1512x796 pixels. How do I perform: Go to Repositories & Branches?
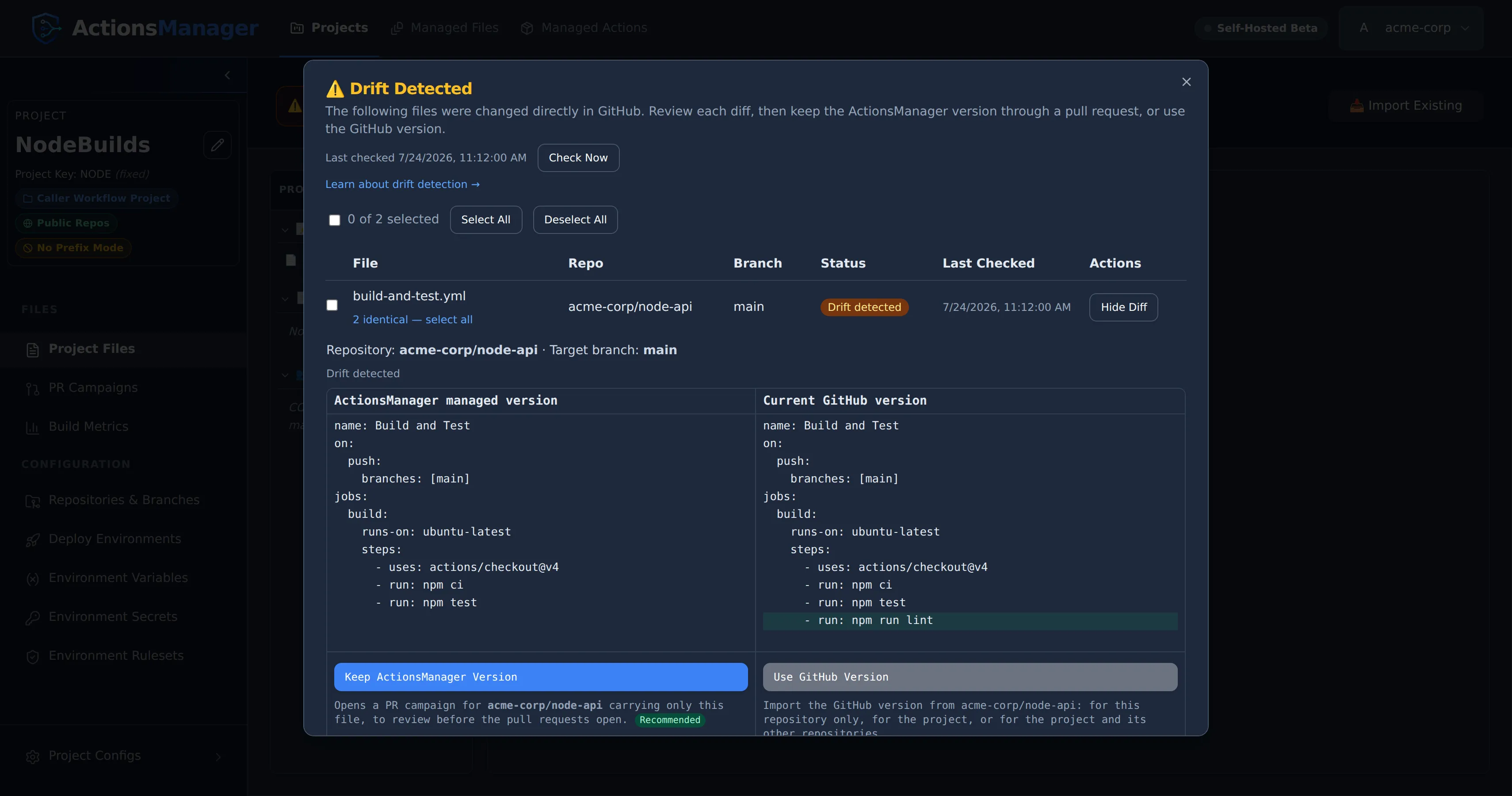(123, 500)
